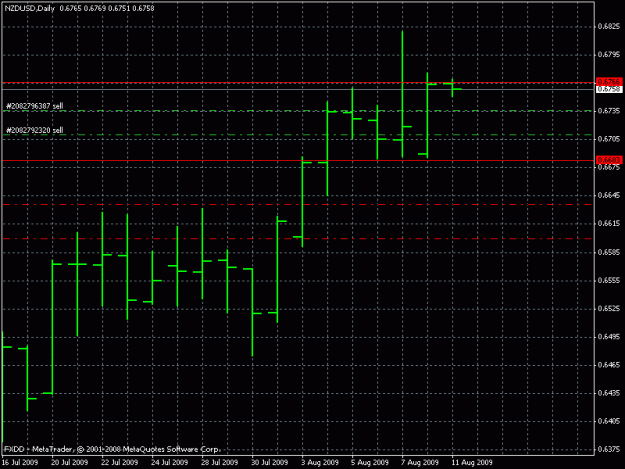Click the NZDUSD,Daily chart title text

click(x=29, y=8)
